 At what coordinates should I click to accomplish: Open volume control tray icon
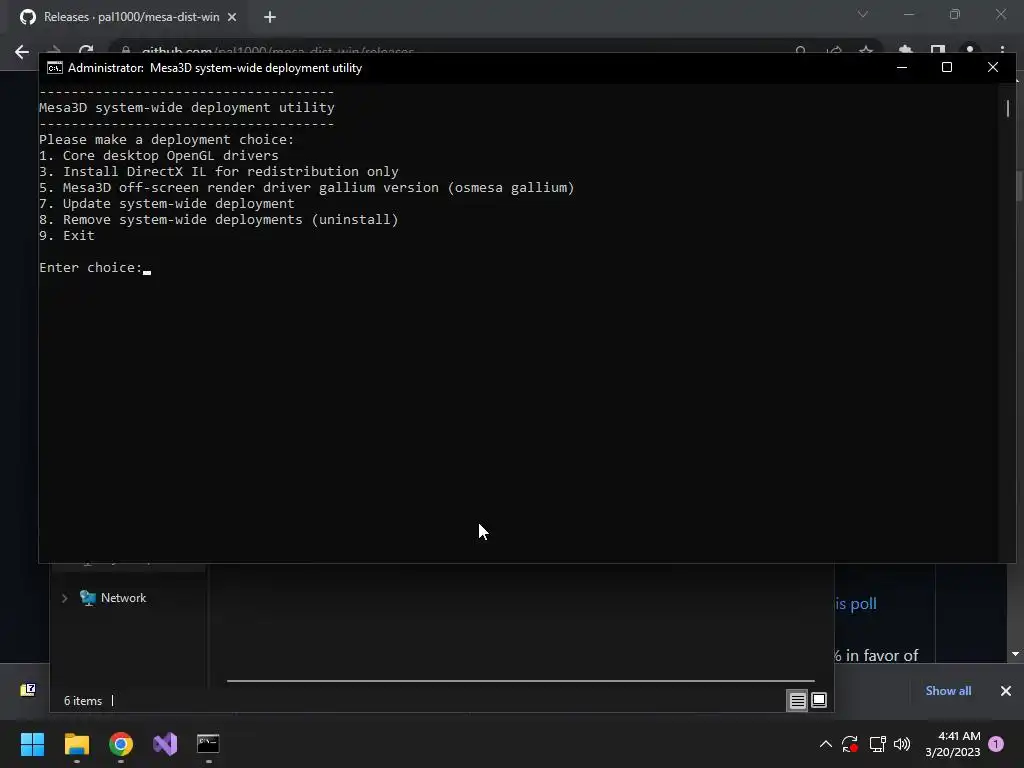[x=902, y=744]
